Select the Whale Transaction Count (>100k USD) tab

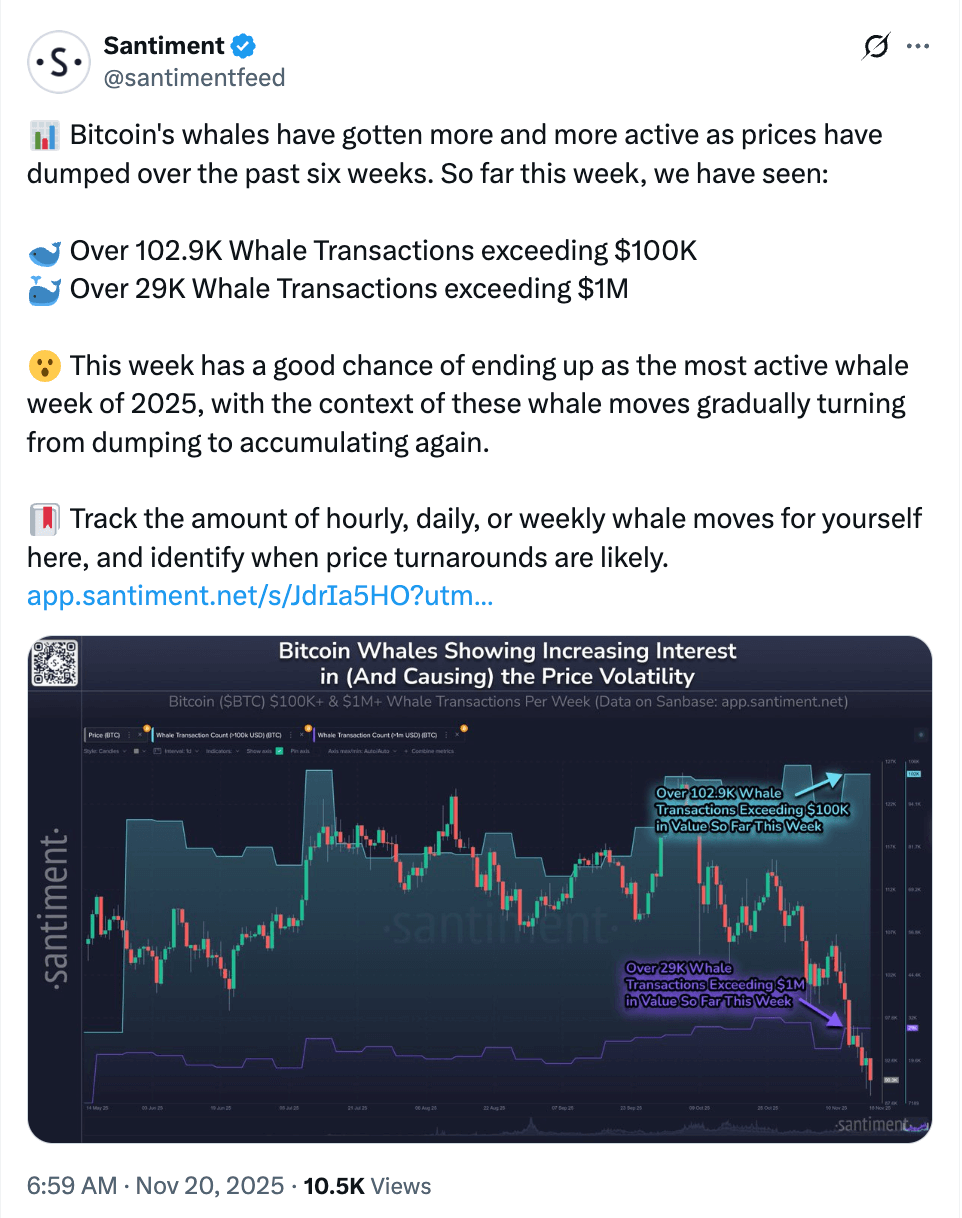pyautogui.click(x=220, y=733)
